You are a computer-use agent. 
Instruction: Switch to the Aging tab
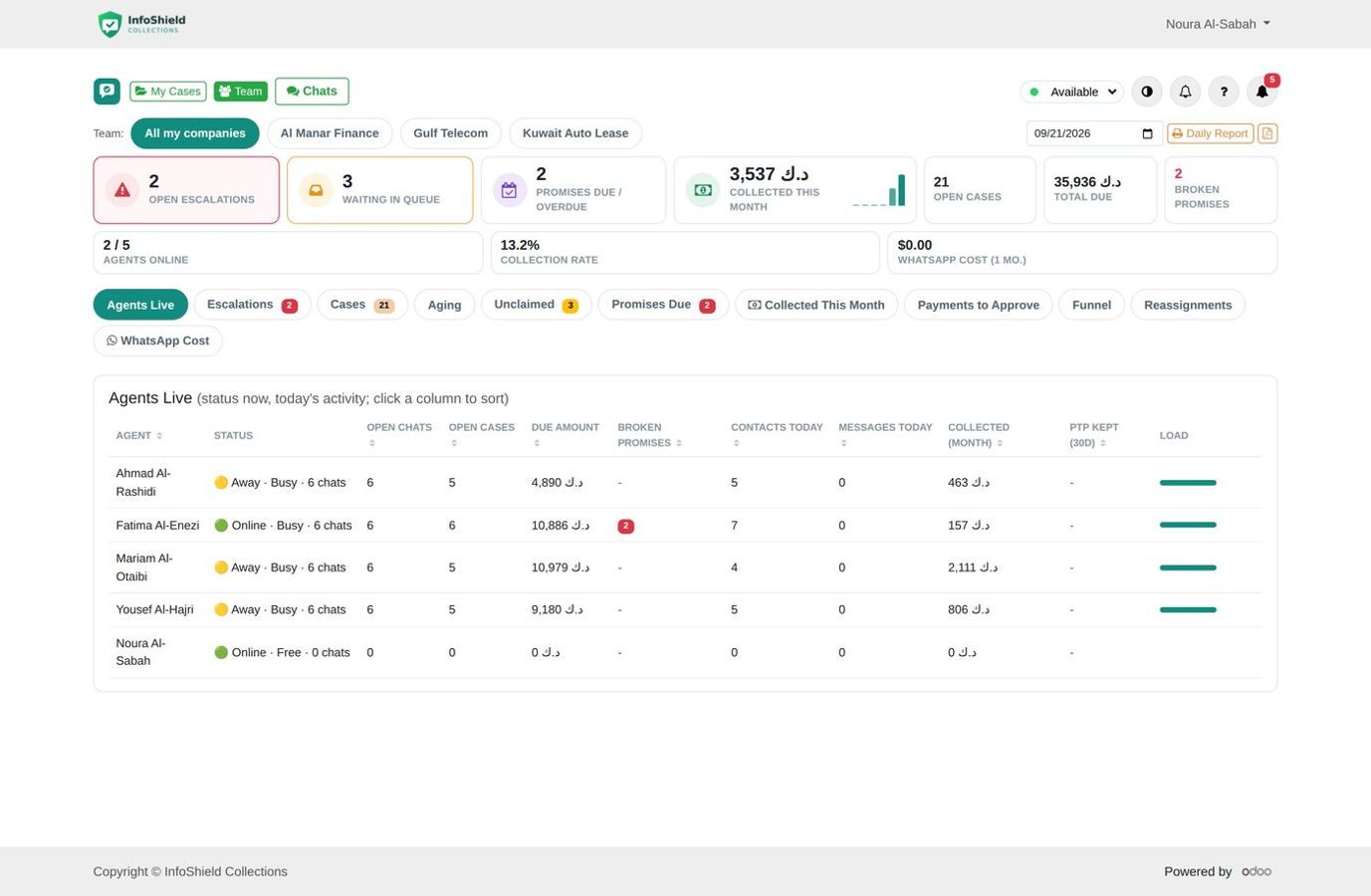444,305
